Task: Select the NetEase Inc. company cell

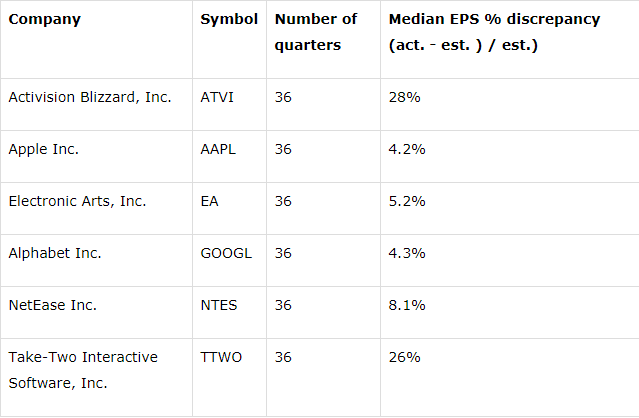Action: pyautogui.click(x=52, y=305)
